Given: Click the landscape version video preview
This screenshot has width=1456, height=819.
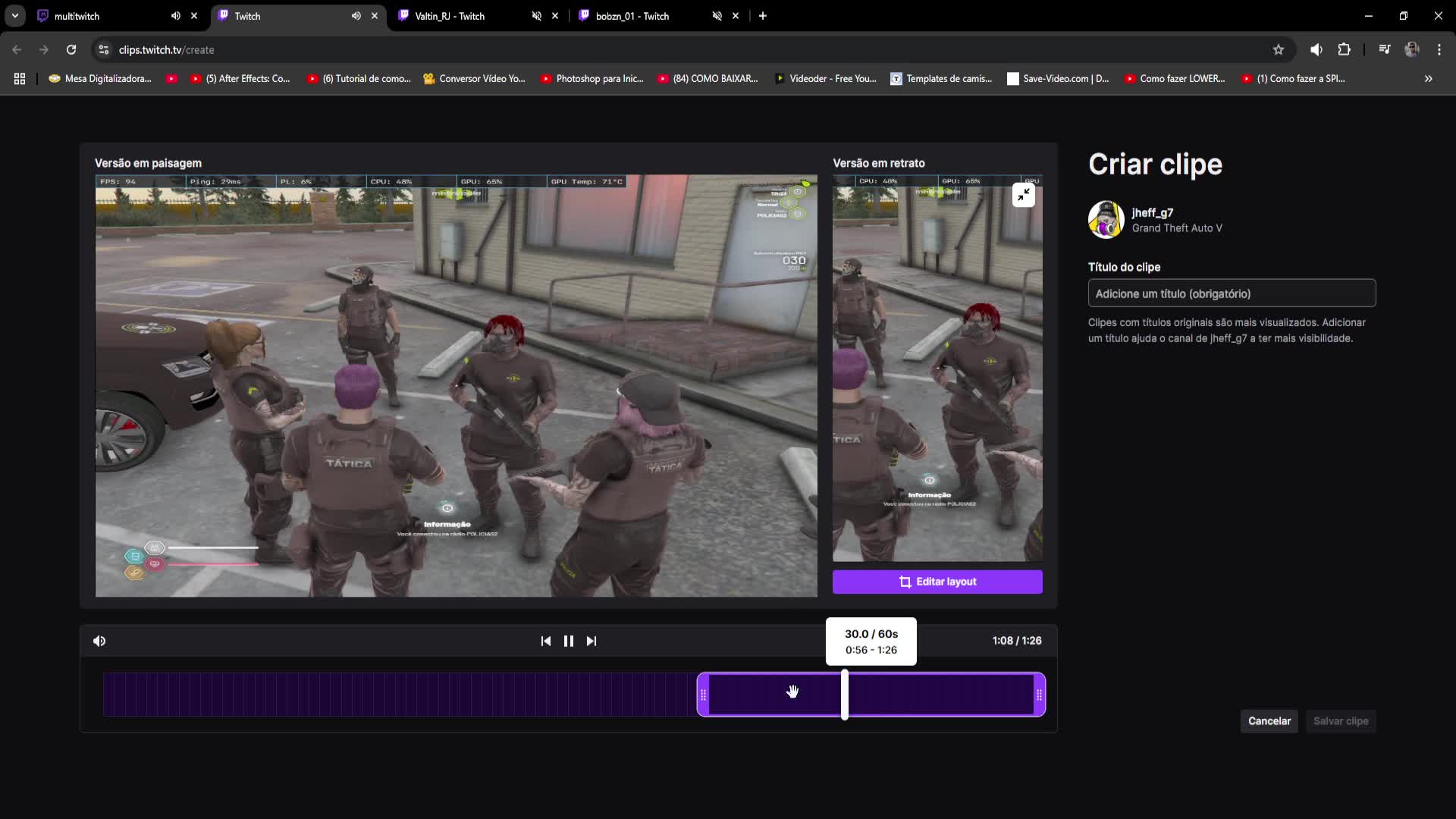Looking at the screenshot, I should 457,386.
